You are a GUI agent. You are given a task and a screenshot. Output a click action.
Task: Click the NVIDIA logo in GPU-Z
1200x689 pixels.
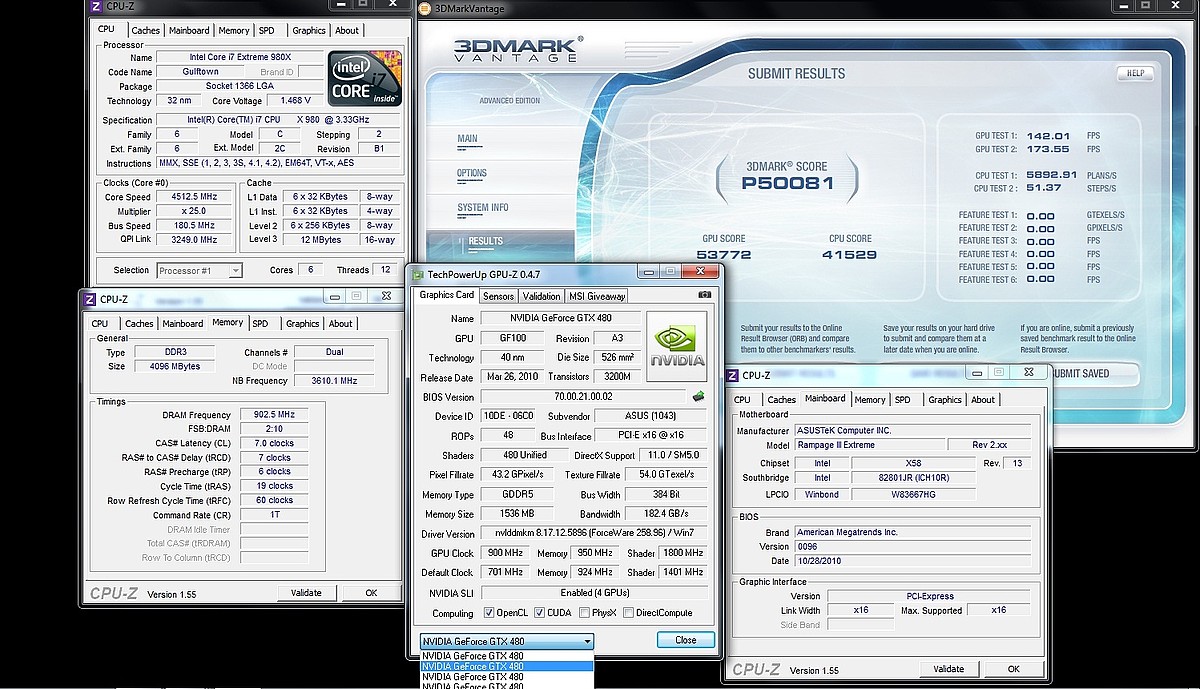pos(677,346)
